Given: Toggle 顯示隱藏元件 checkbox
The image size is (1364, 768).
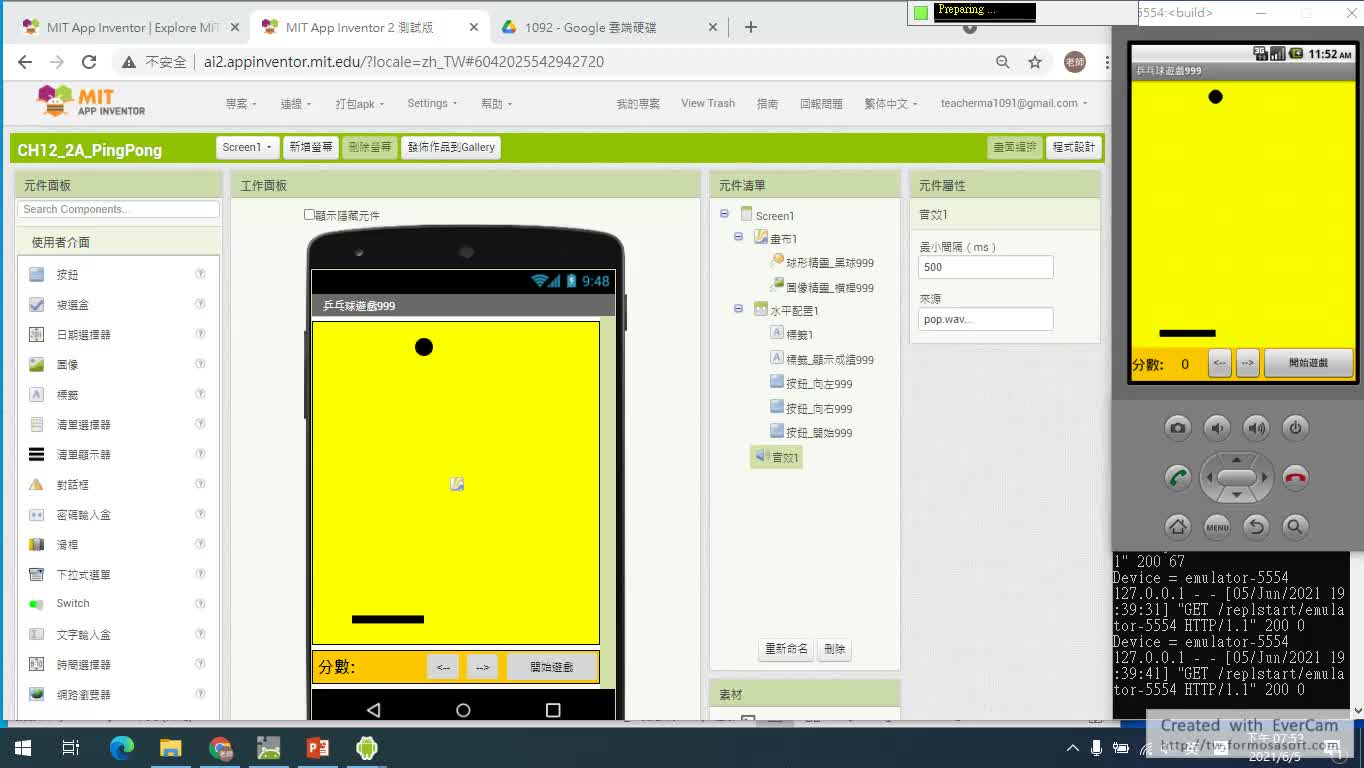Looking at the screenshot, I should 309,214.
